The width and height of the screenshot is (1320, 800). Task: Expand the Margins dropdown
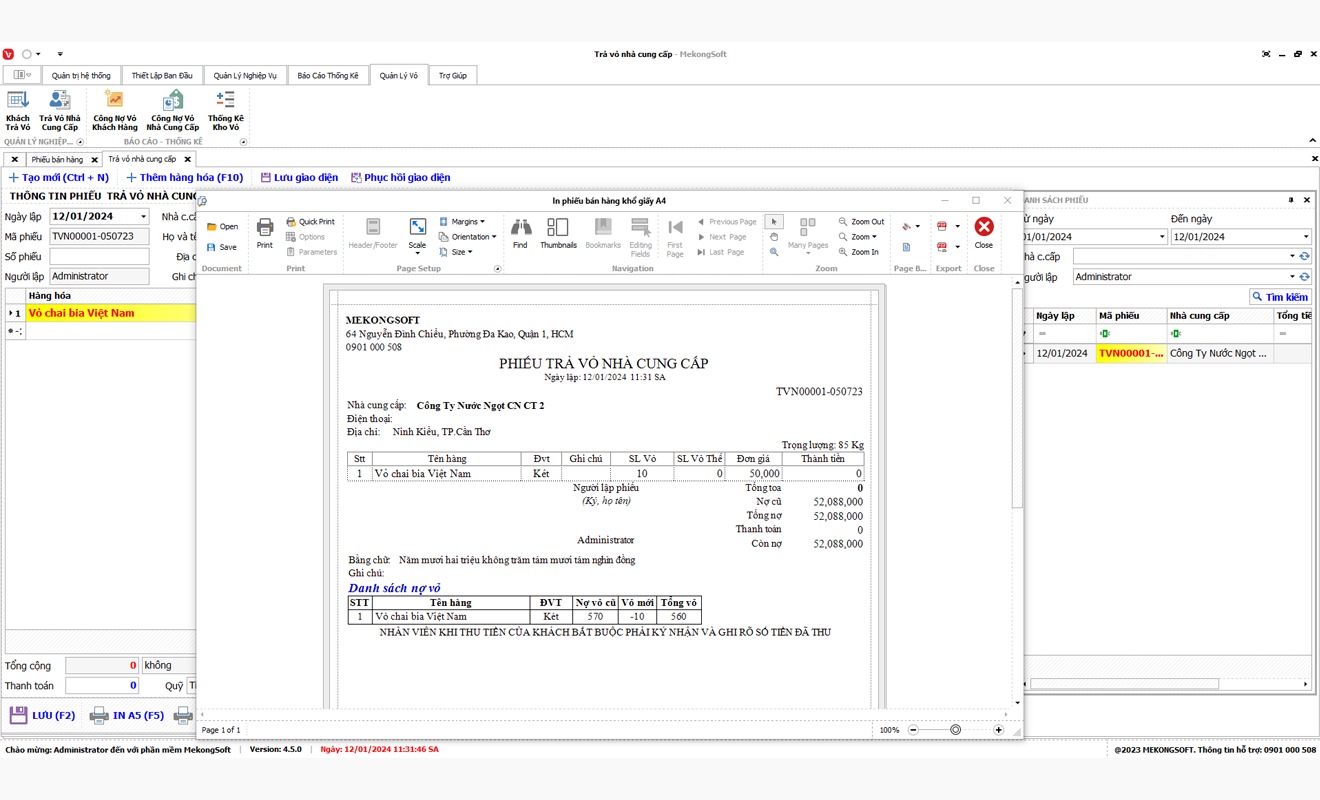point(467,222)
